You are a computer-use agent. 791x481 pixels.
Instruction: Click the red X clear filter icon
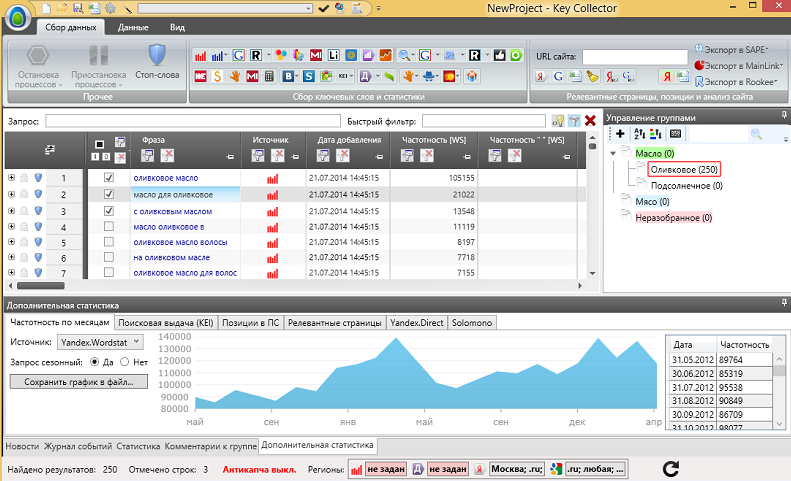(x=590, y=121)
